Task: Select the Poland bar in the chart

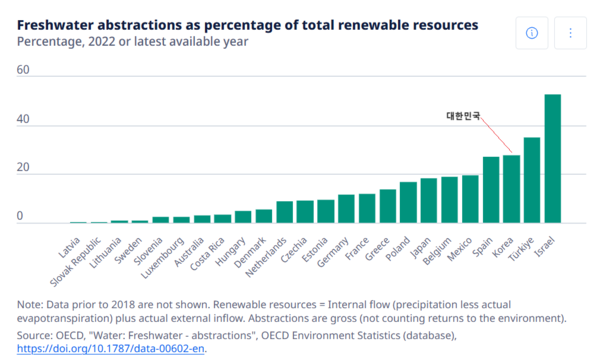Action: tap(408, 202)
